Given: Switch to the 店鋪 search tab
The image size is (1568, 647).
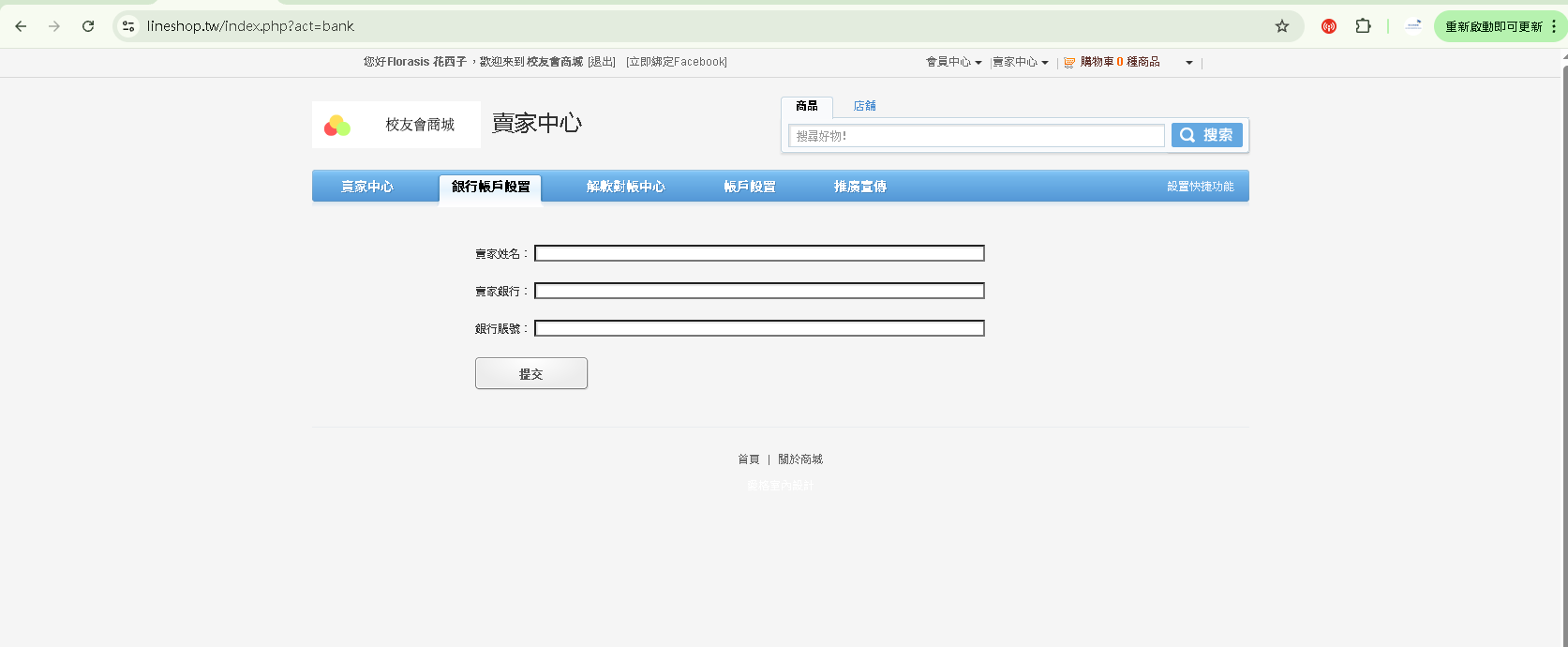Looking at the screenshot, I should click(864, 106).
